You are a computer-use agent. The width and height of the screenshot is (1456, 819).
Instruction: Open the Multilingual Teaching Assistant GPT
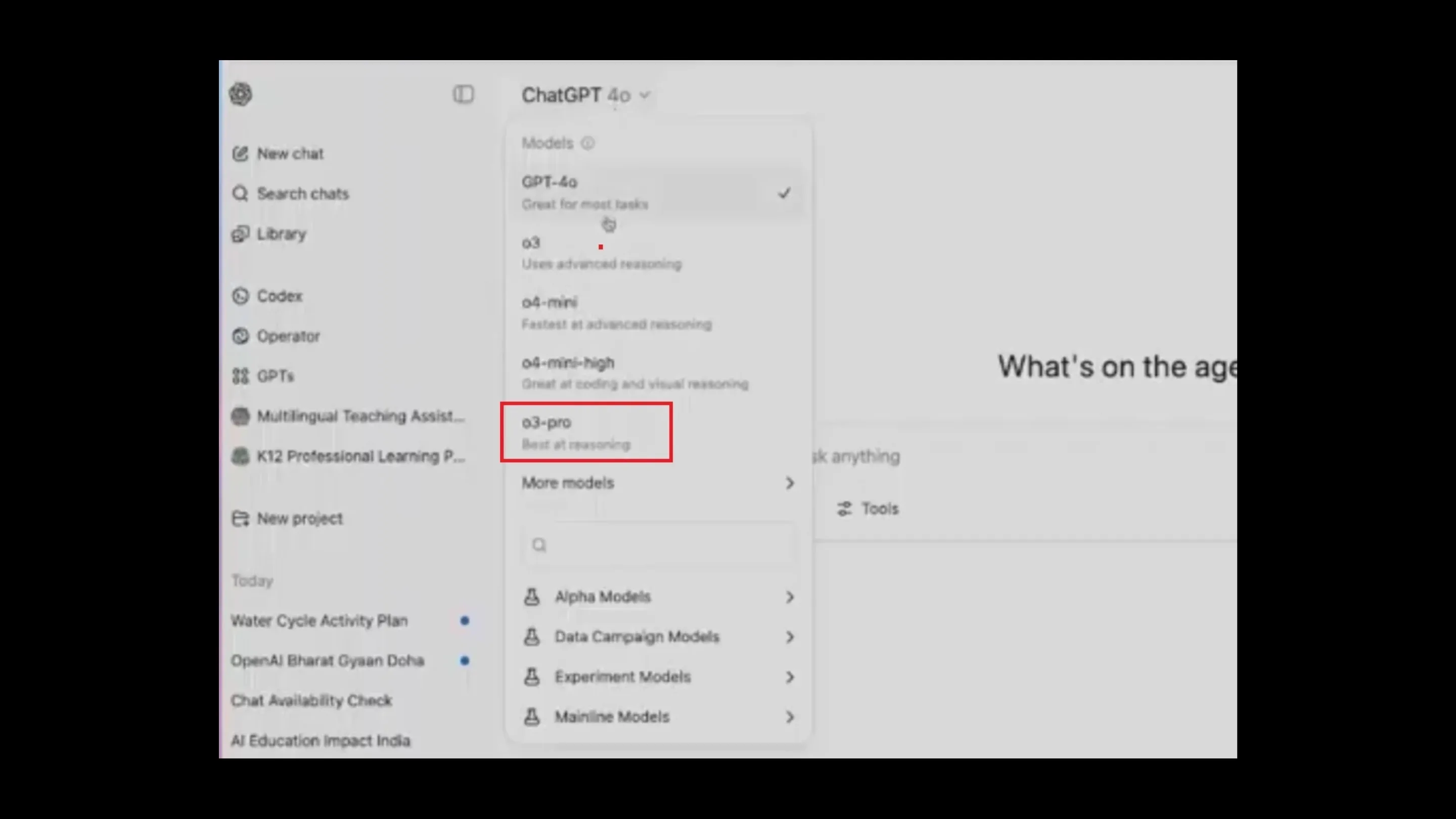click(348, 417)
